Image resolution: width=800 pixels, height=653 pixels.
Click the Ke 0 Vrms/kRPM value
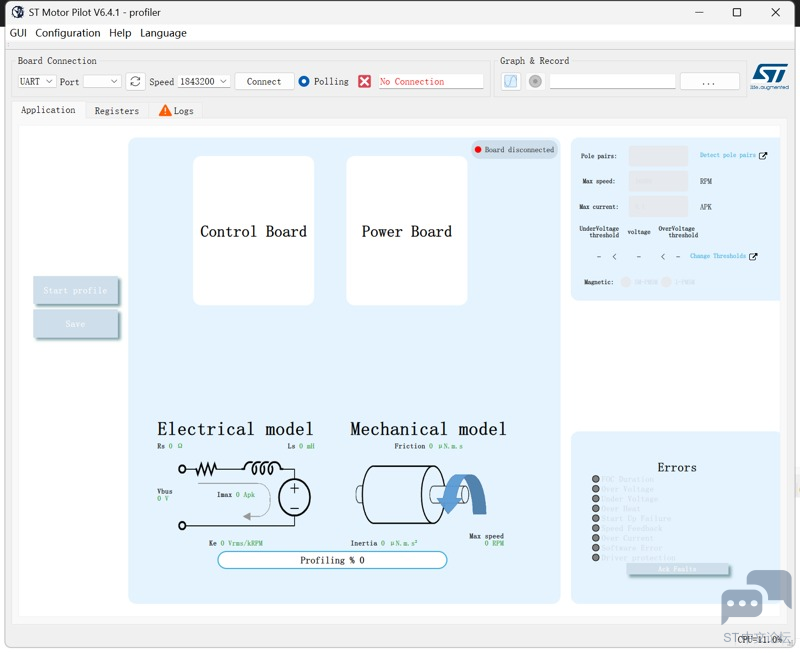coord(236,543)
